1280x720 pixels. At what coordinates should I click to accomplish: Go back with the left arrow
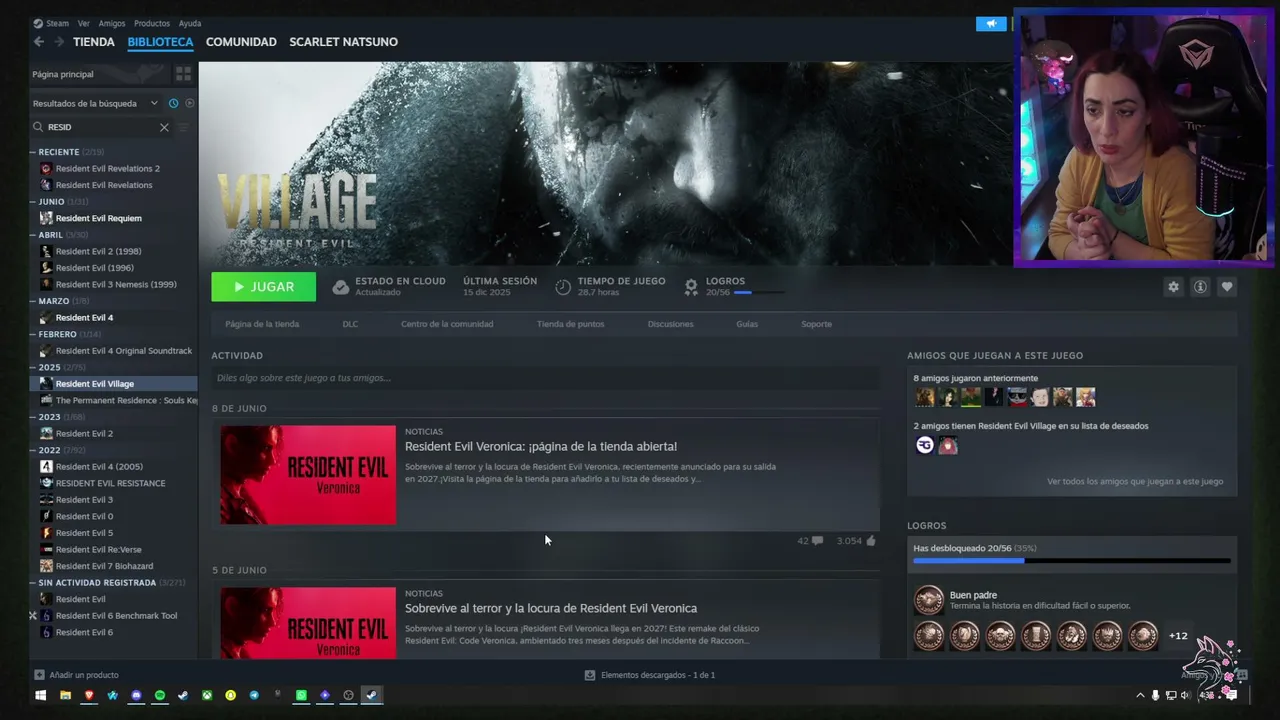[x=38, y=42]
